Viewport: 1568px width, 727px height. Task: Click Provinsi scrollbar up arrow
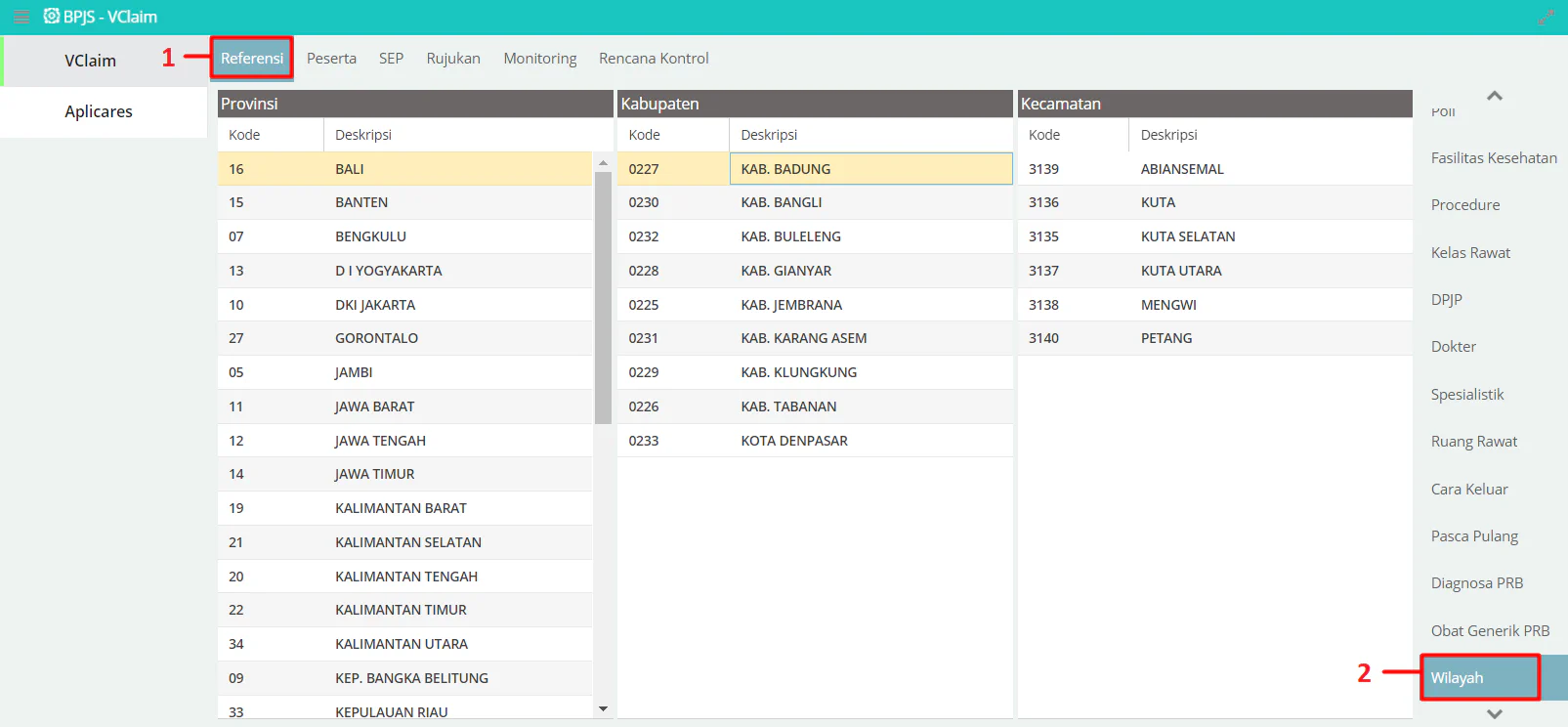603,163
